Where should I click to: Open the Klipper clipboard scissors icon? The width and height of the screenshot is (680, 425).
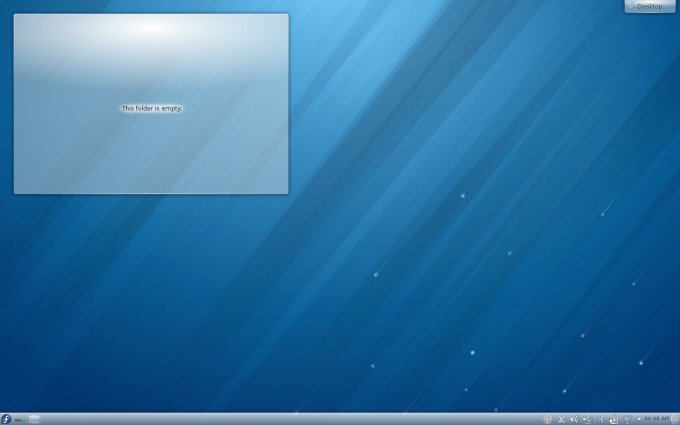(562, 419)
